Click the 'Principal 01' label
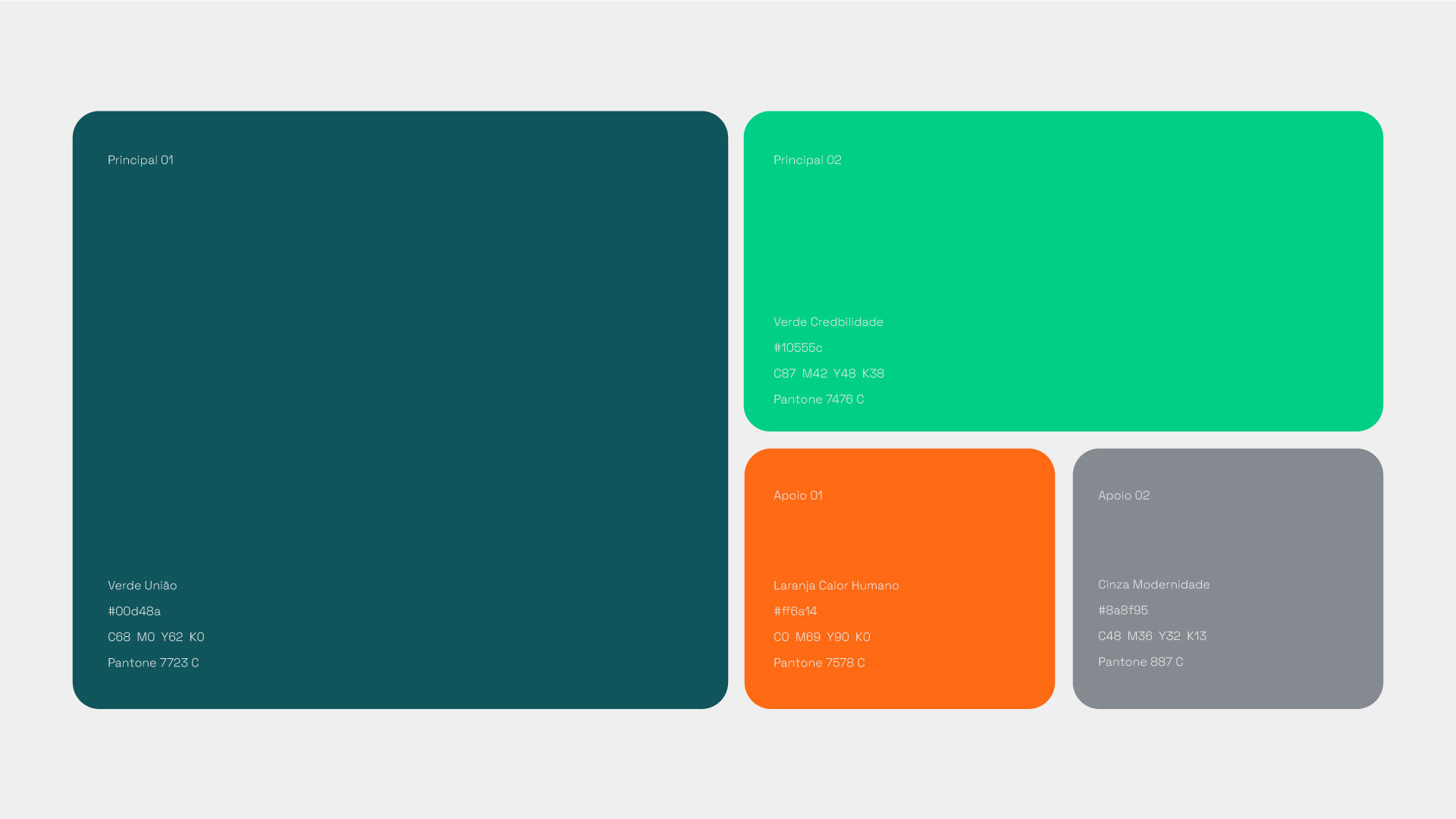1456x819 pixels. click(140, 160)
